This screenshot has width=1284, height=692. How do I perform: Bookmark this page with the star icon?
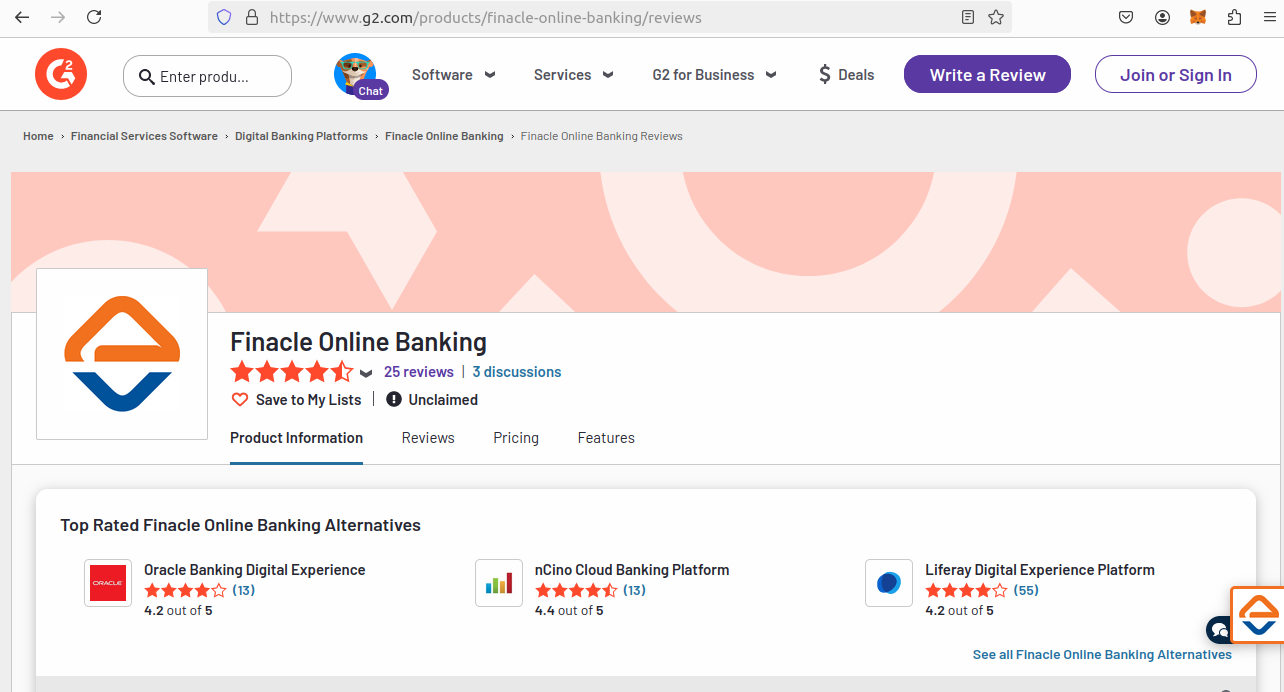click(996, 17)
